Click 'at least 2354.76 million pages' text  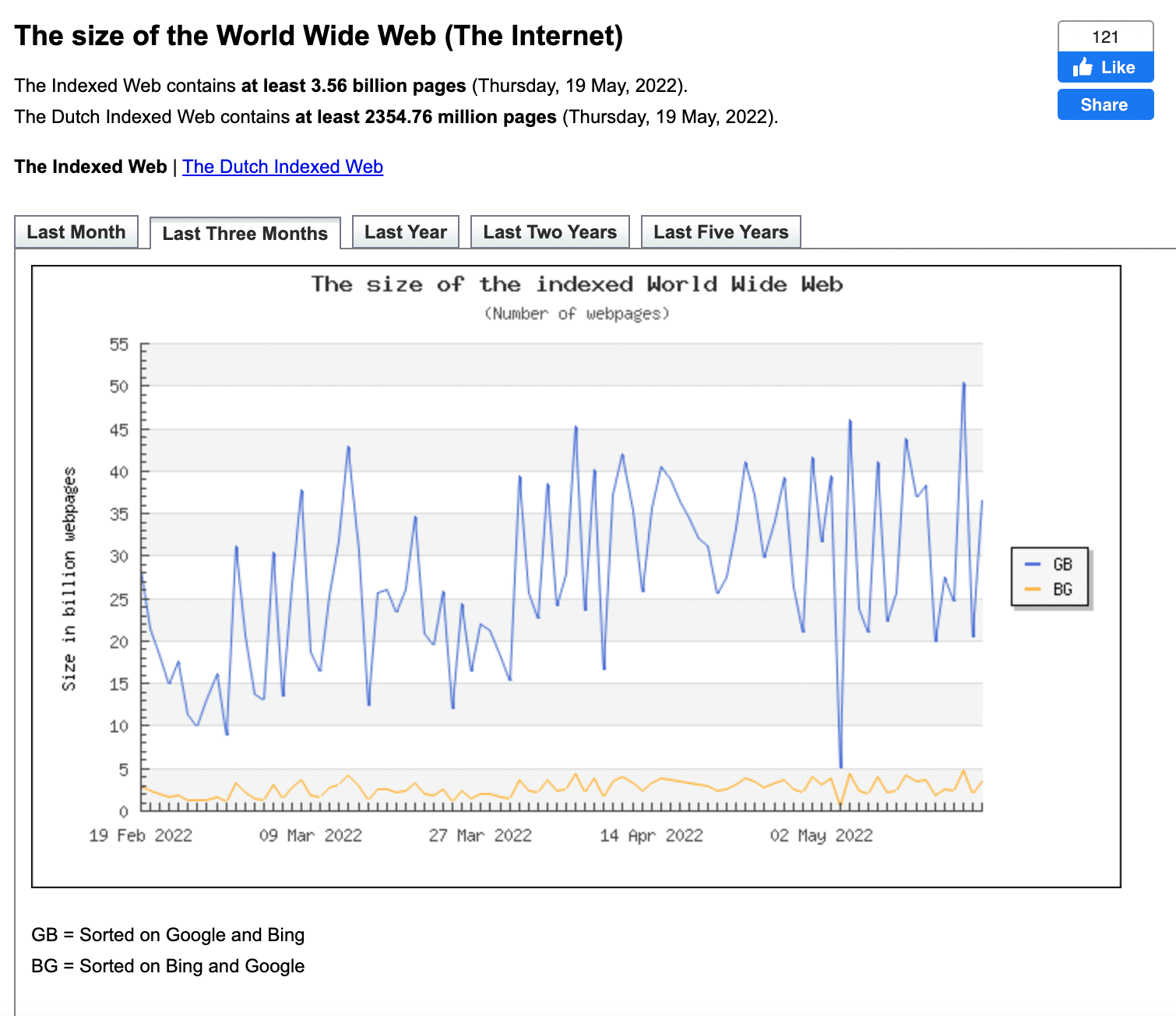[426, 117]
